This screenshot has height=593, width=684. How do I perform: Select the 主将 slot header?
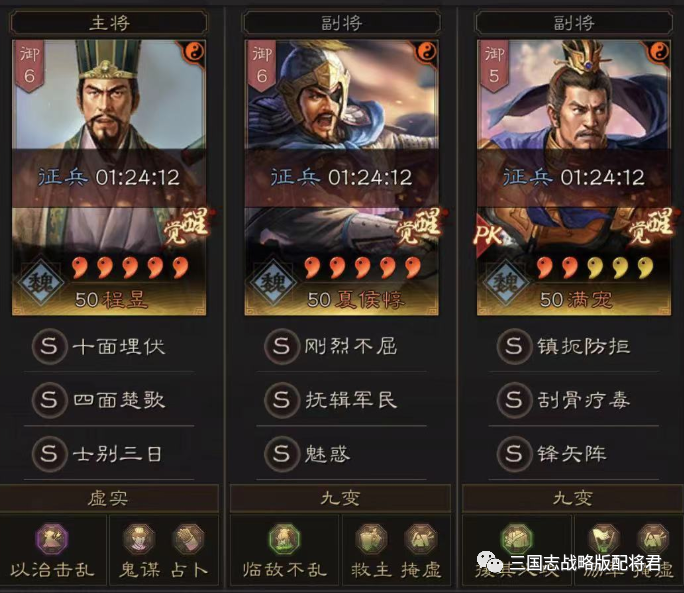[109, 23]
